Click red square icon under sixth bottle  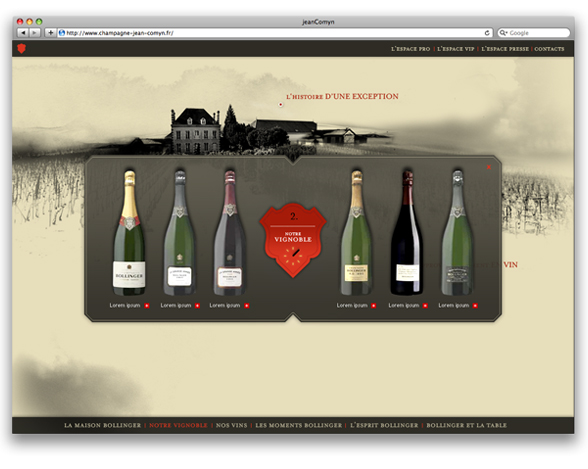(x=475, y=306)
